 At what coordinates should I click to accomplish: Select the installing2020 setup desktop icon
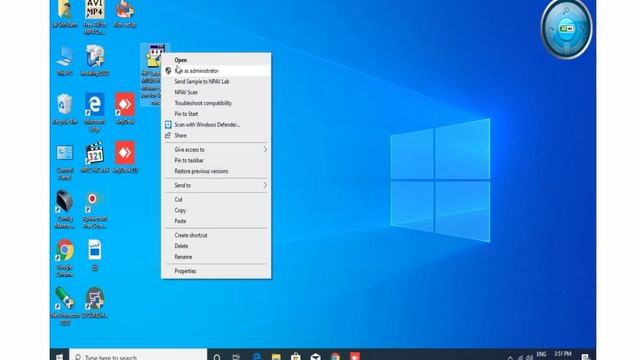[x=95, y=60]
